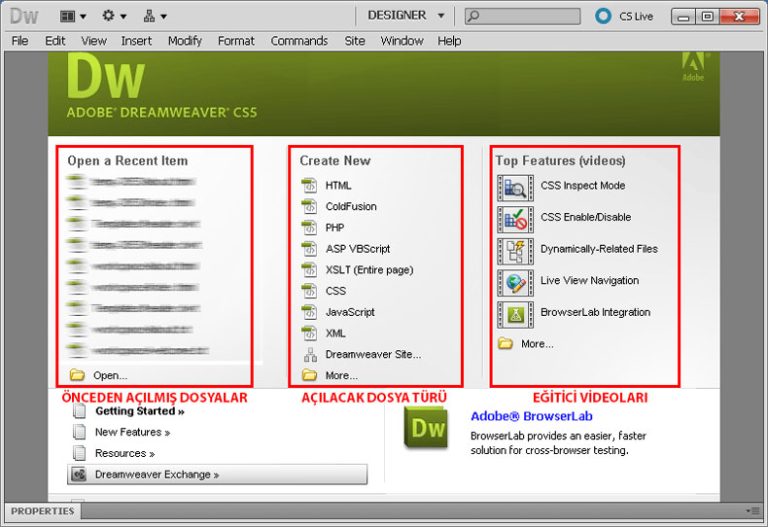Click the Dreamweaver Exchange button

coord(217,475)
